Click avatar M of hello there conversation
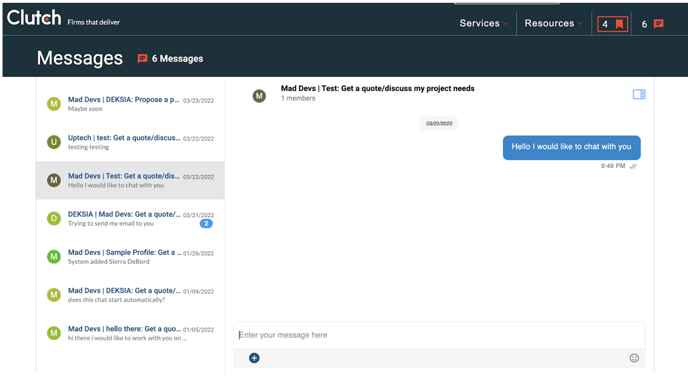This screenshot has height=377, width=688. [54, 333]
